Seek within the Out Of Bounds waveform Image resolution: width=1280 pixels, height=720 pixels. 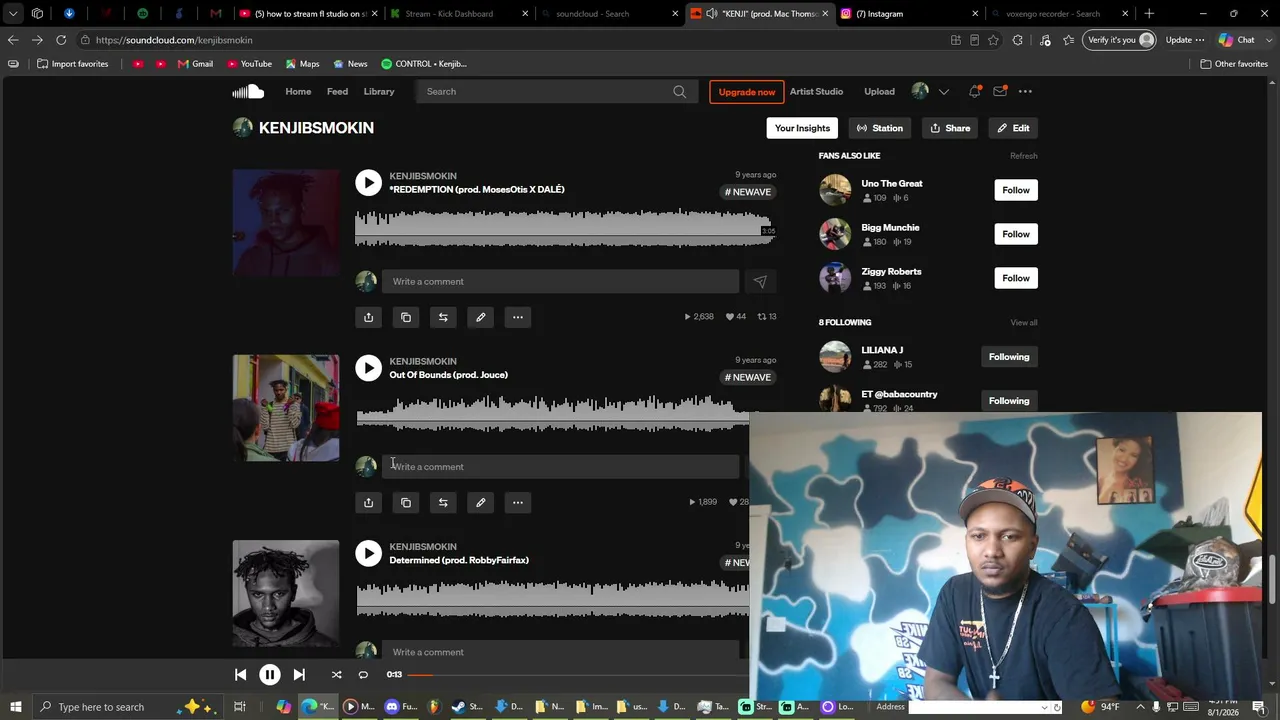pos(552,413)
